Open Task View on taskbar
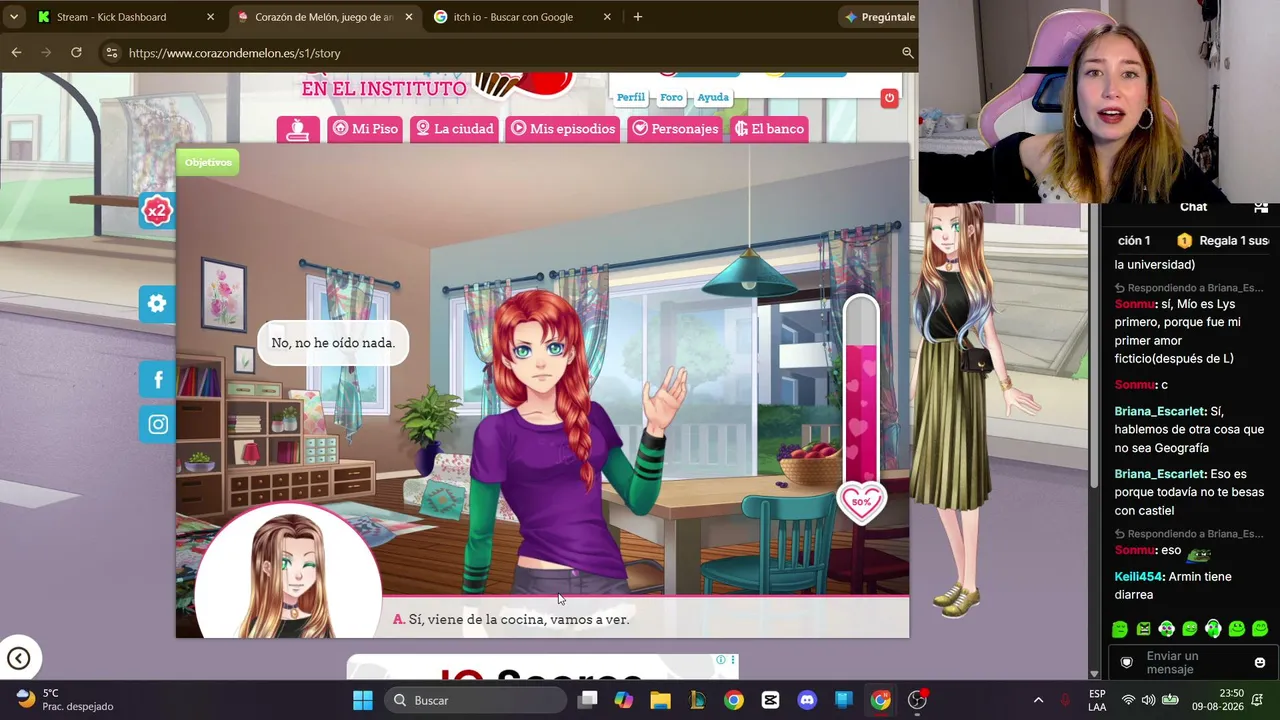The height and width of the screenshot is (720, 1280). [587, 700]
